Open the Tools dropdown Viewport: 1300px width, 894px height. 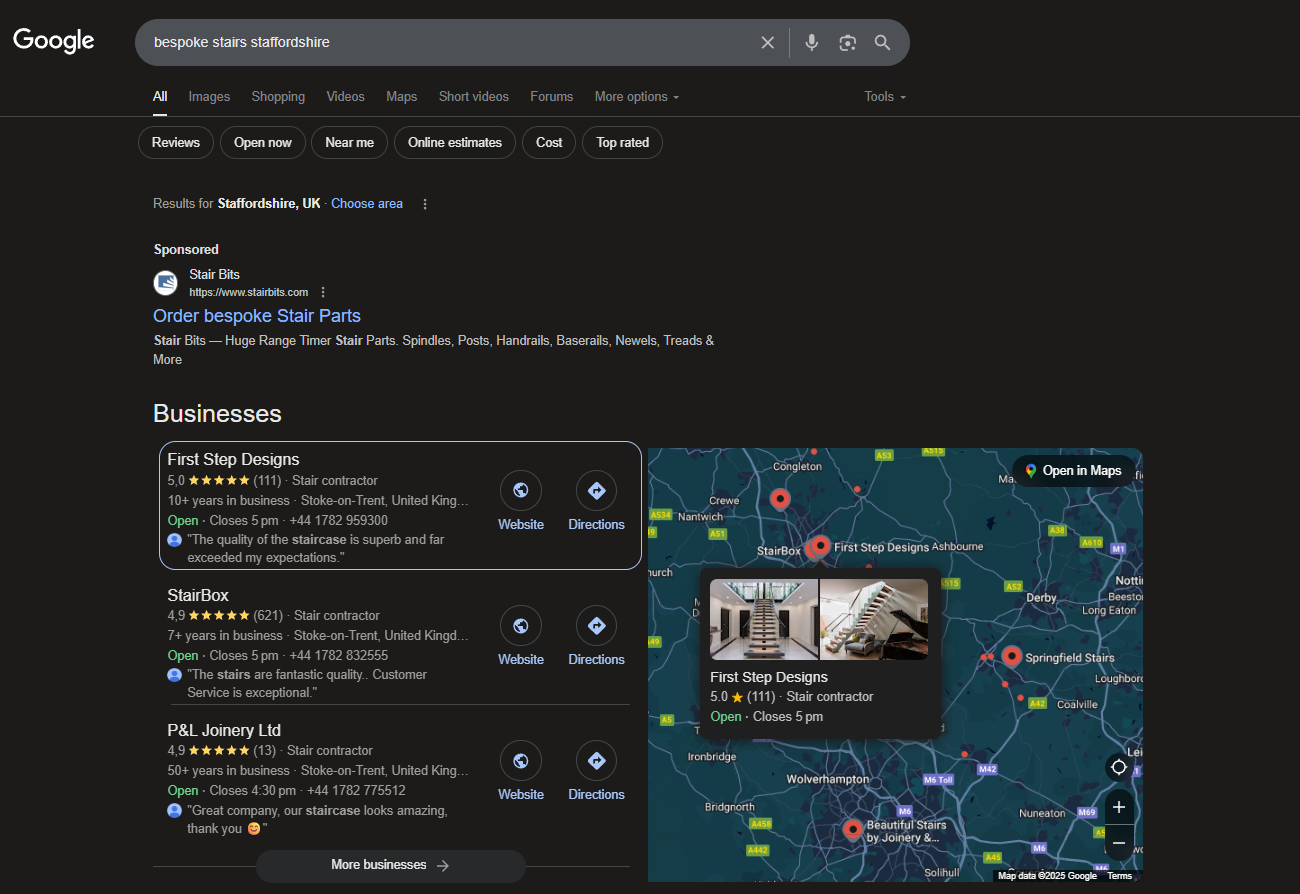coord(885,97)
